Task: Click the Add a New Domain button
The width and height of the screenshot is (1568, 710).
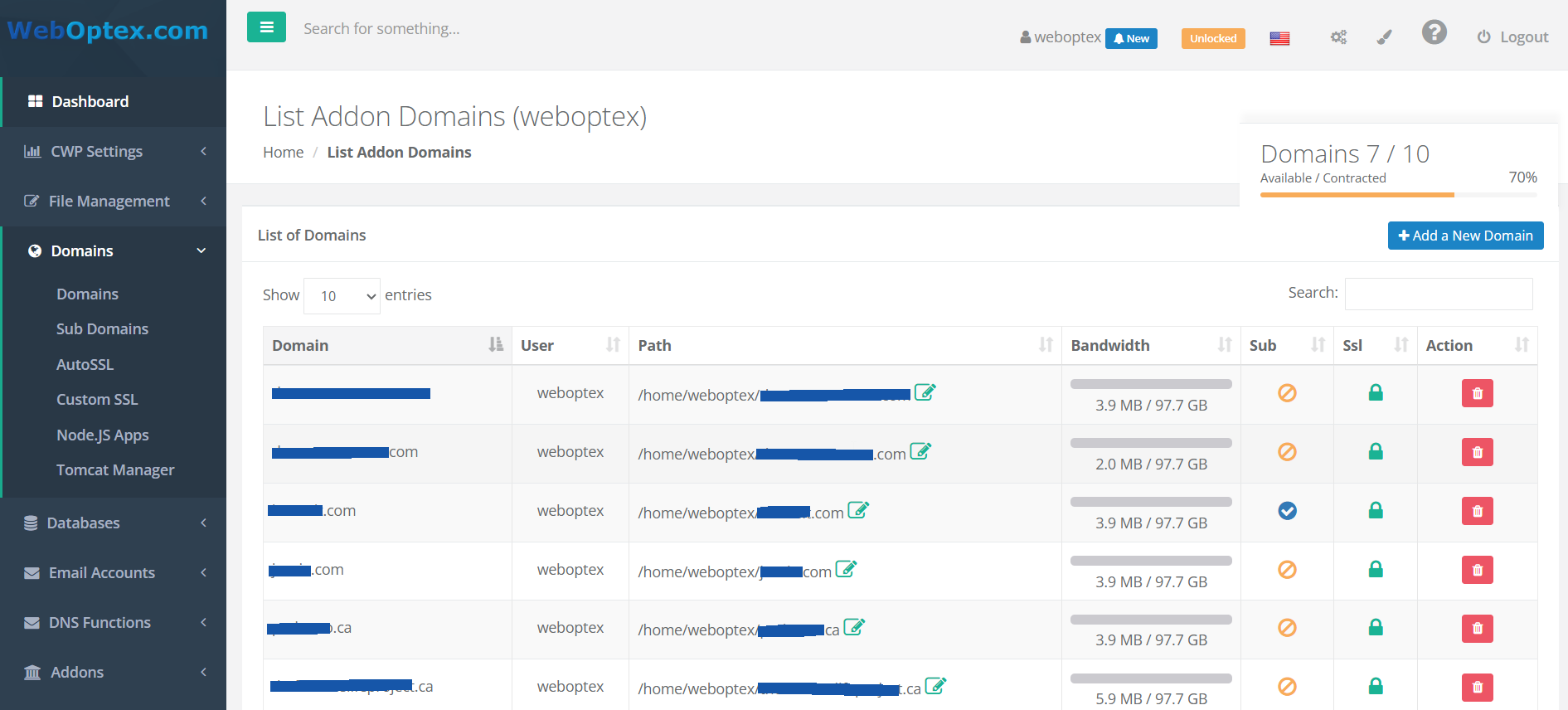Action: point(1465,236)
